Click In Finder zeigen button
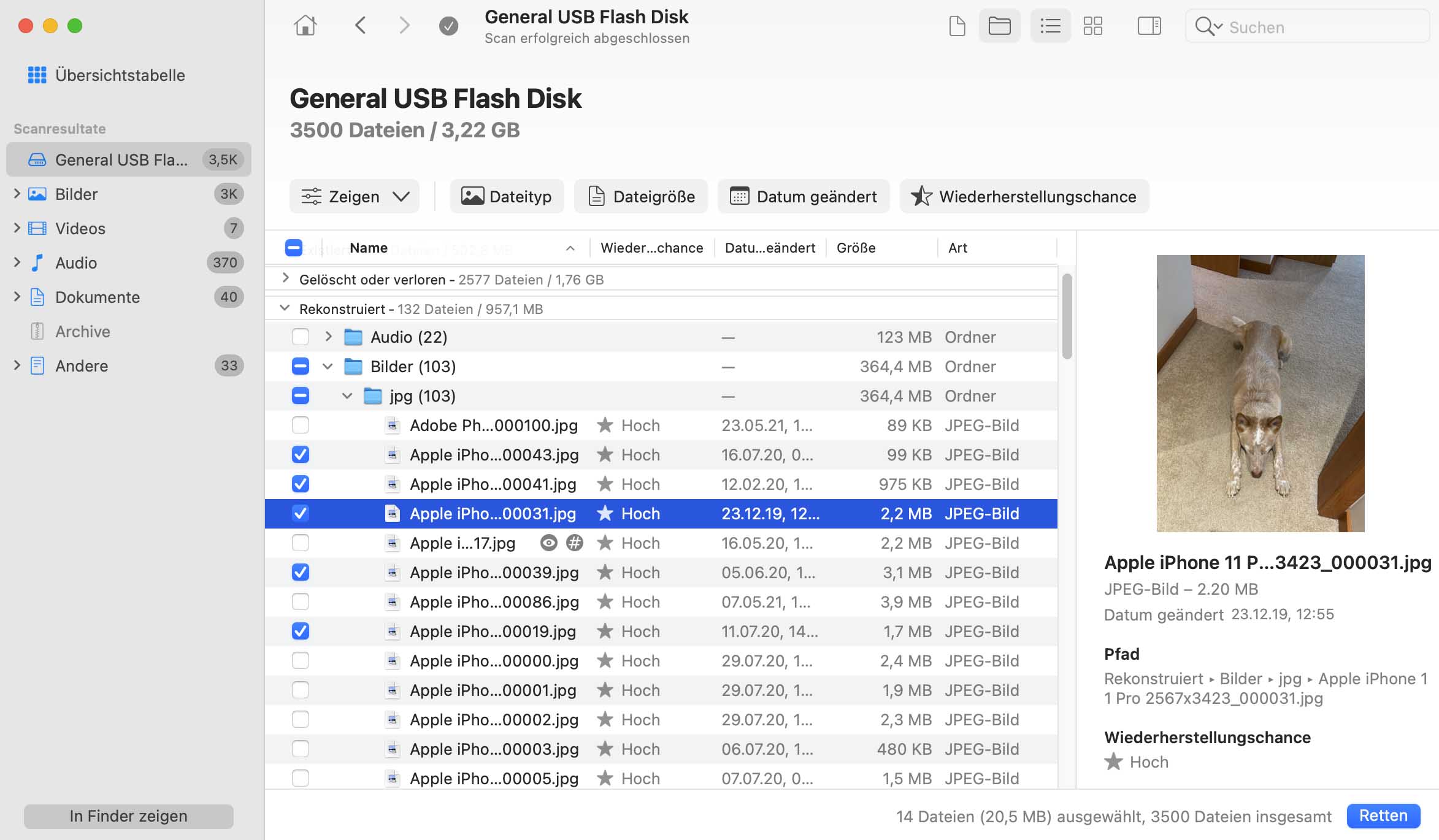The width and height of the screenshot is (1439, 840). 128,815
